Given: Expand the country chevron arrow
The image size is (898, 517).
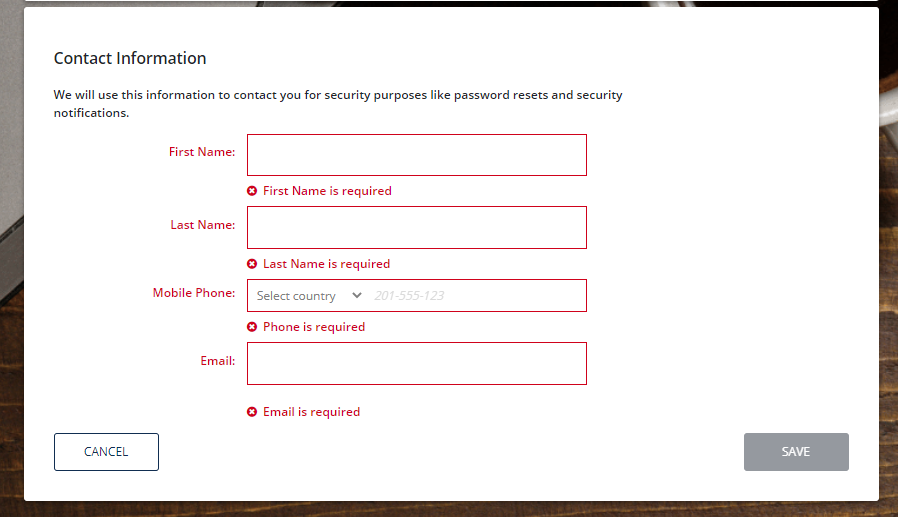Looking at the screenshot, I should coord(357,295).
